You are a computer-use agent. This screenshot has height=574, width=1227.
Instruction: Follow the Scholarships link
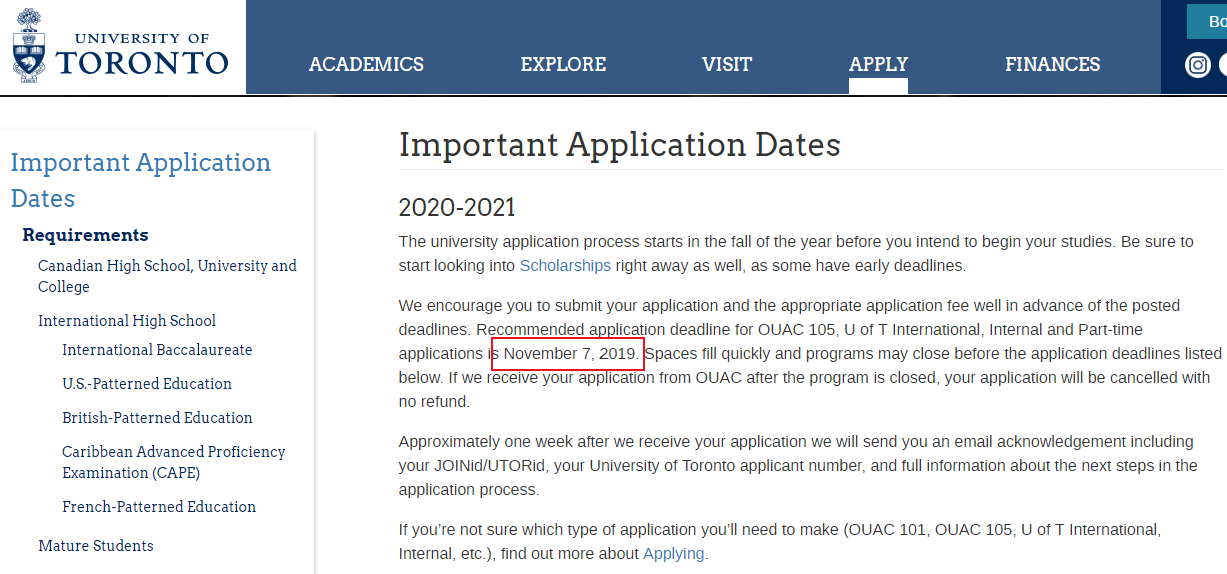click(x=565, y=266)
